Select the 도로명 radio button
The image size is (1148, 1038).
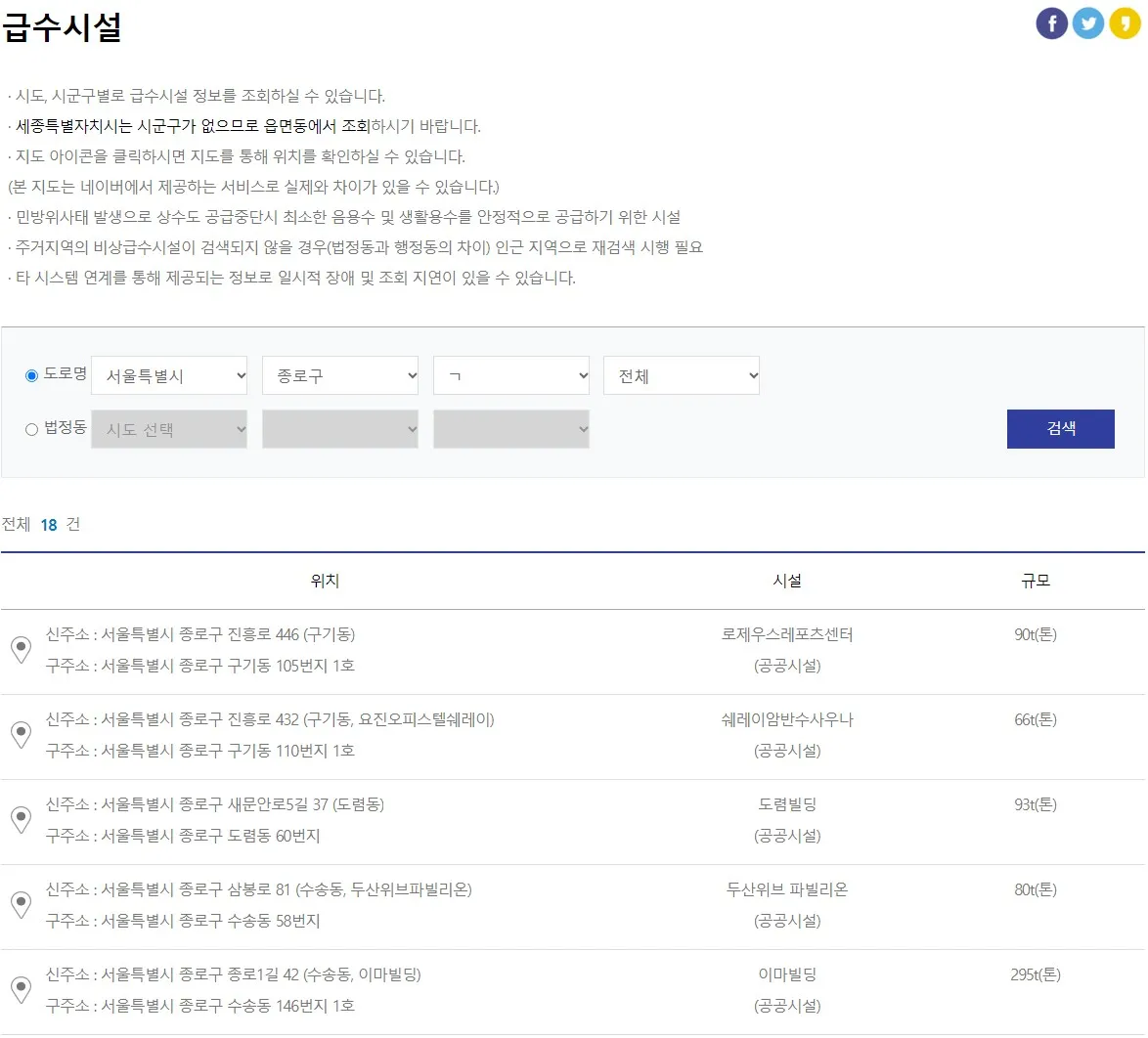(x=31, y=375)
